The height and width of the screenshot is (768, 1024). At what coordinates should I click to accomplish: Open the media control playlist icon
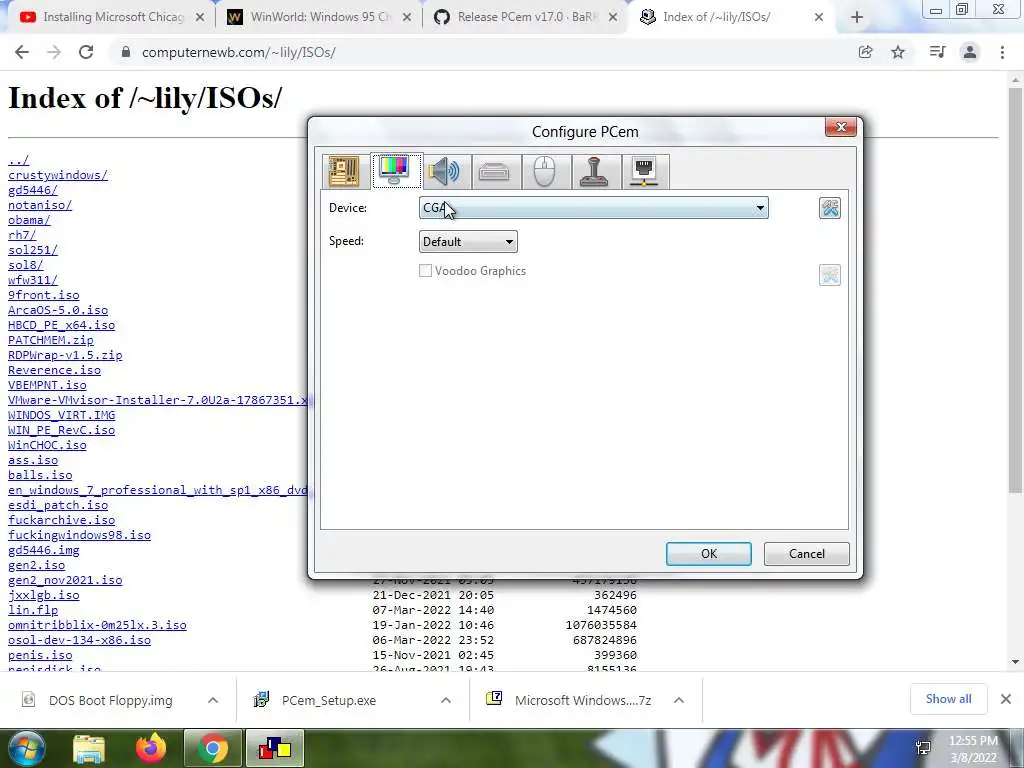(x=937, y=52)
